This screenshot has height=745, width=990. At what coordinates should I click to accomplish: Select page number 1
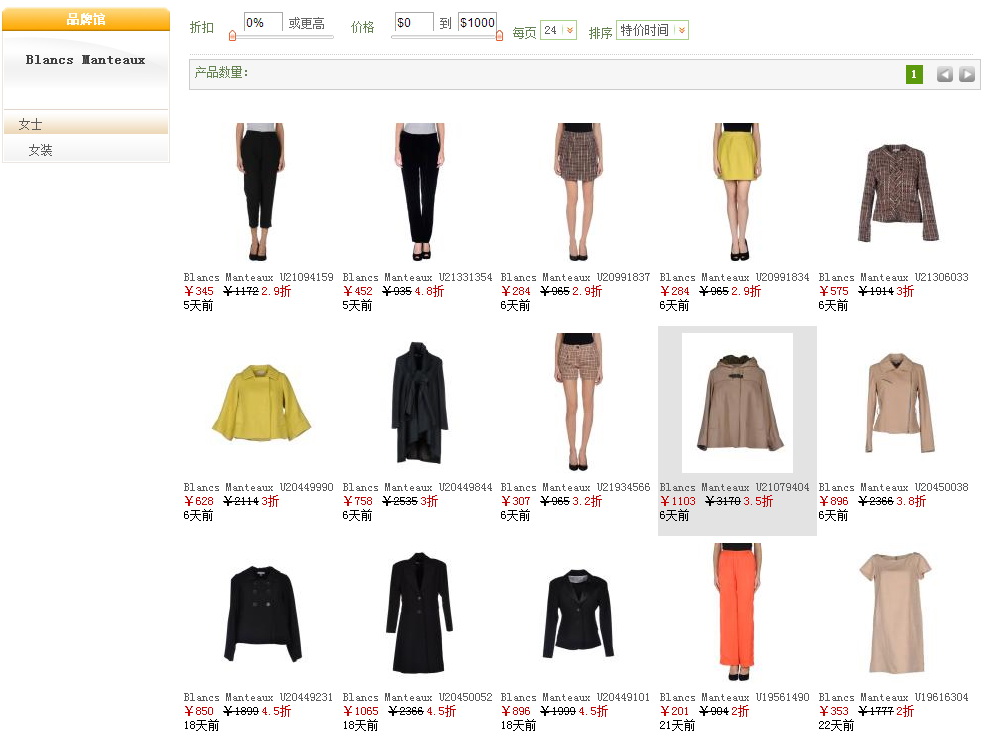914,74
